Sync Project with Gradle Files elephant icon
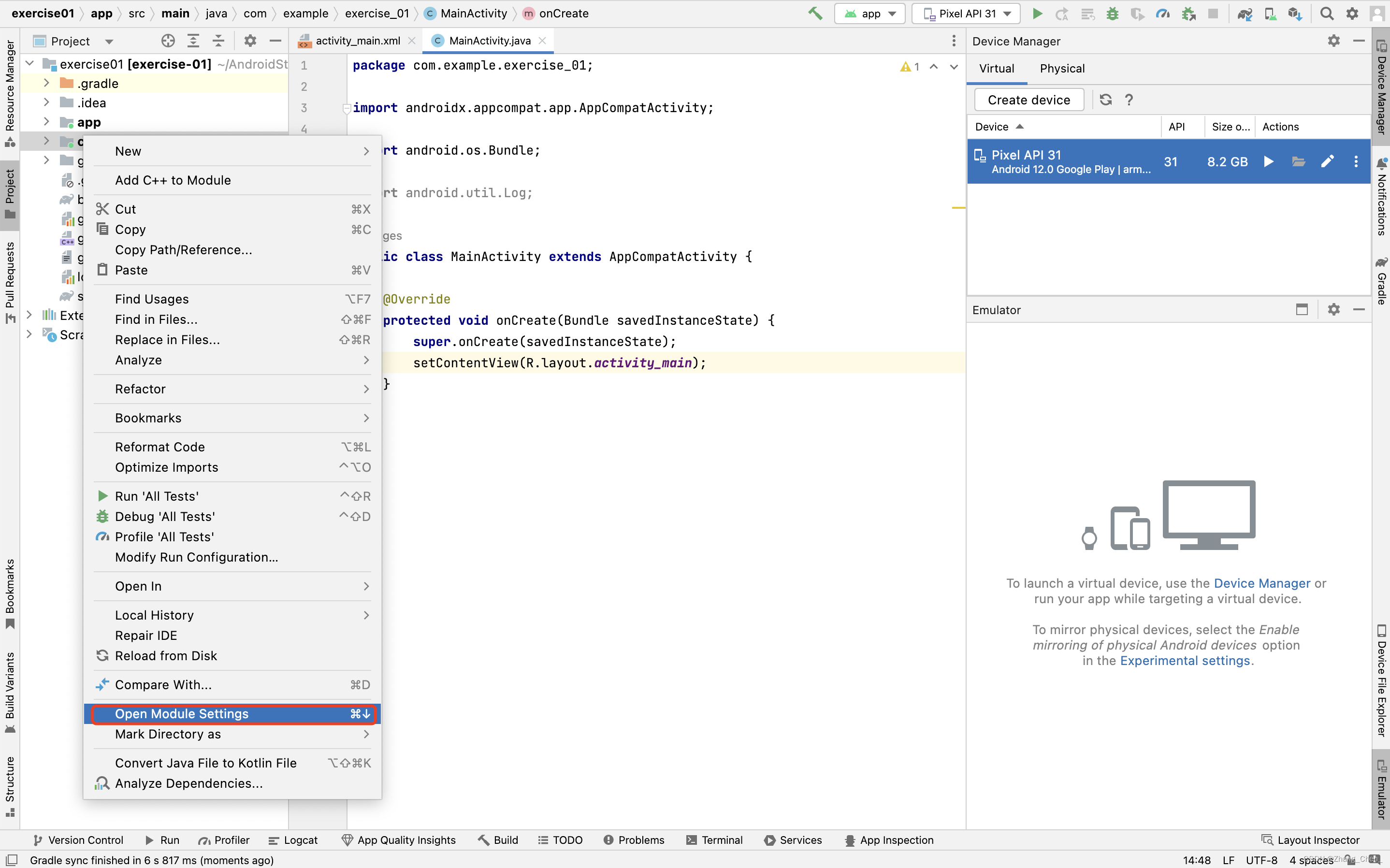This screenshot has height=868, width=1390. pyautogui.click(x=1244, y=13)
